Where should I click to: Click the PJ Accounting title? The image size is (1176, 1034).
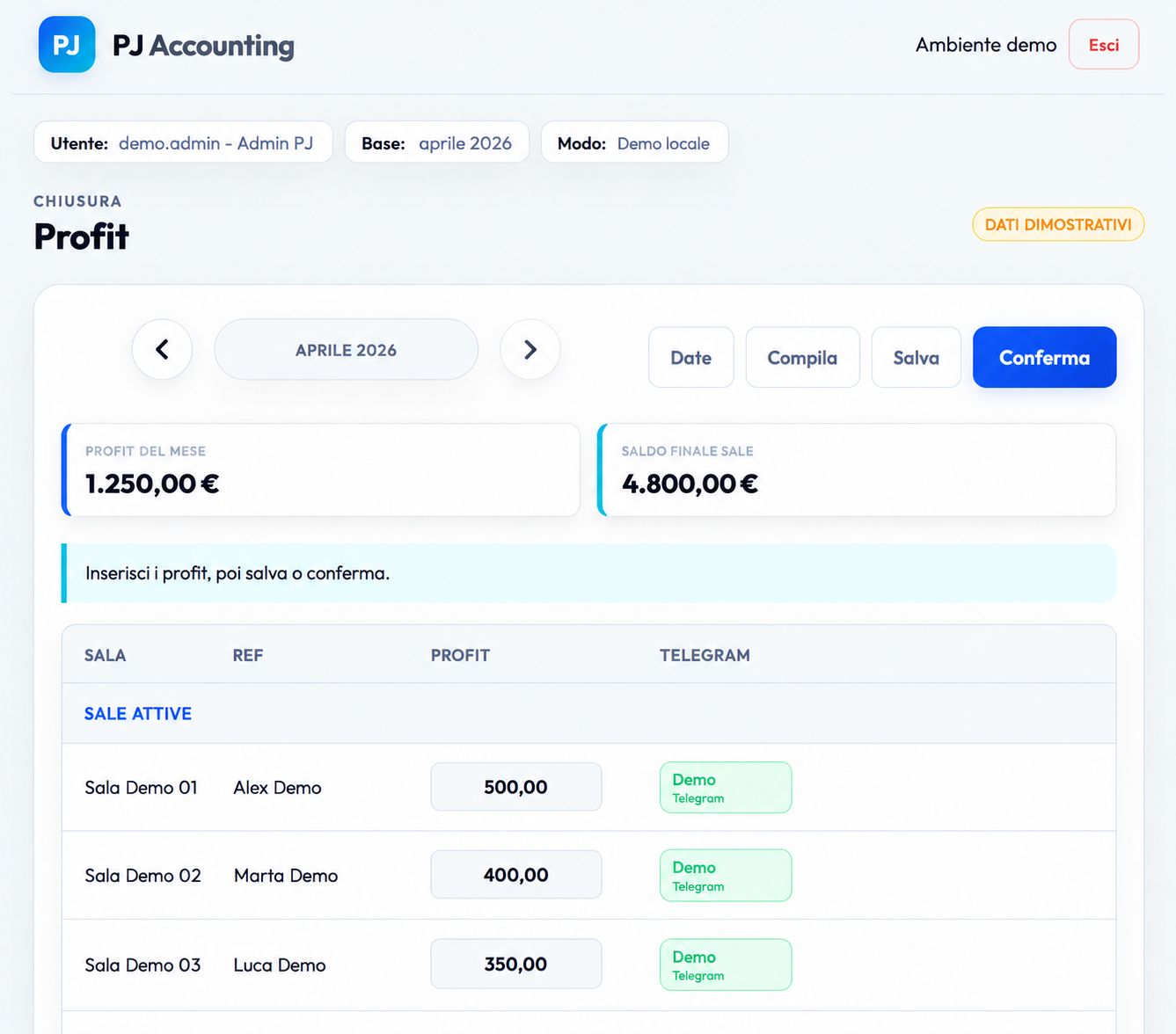click(203, 46)
